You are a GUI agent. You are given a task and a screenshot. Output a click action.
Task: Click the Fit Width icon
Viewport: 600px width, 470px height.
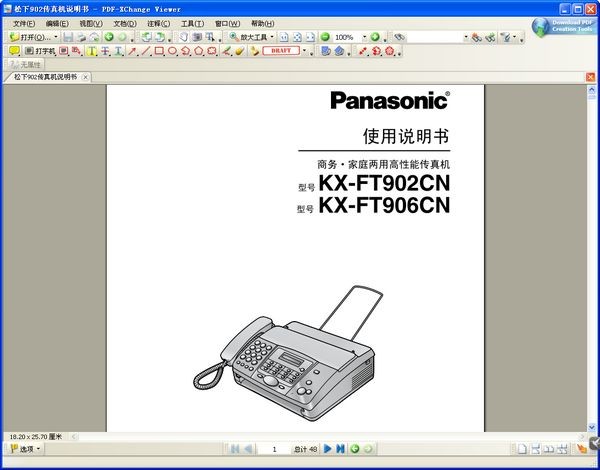[310, 37]
